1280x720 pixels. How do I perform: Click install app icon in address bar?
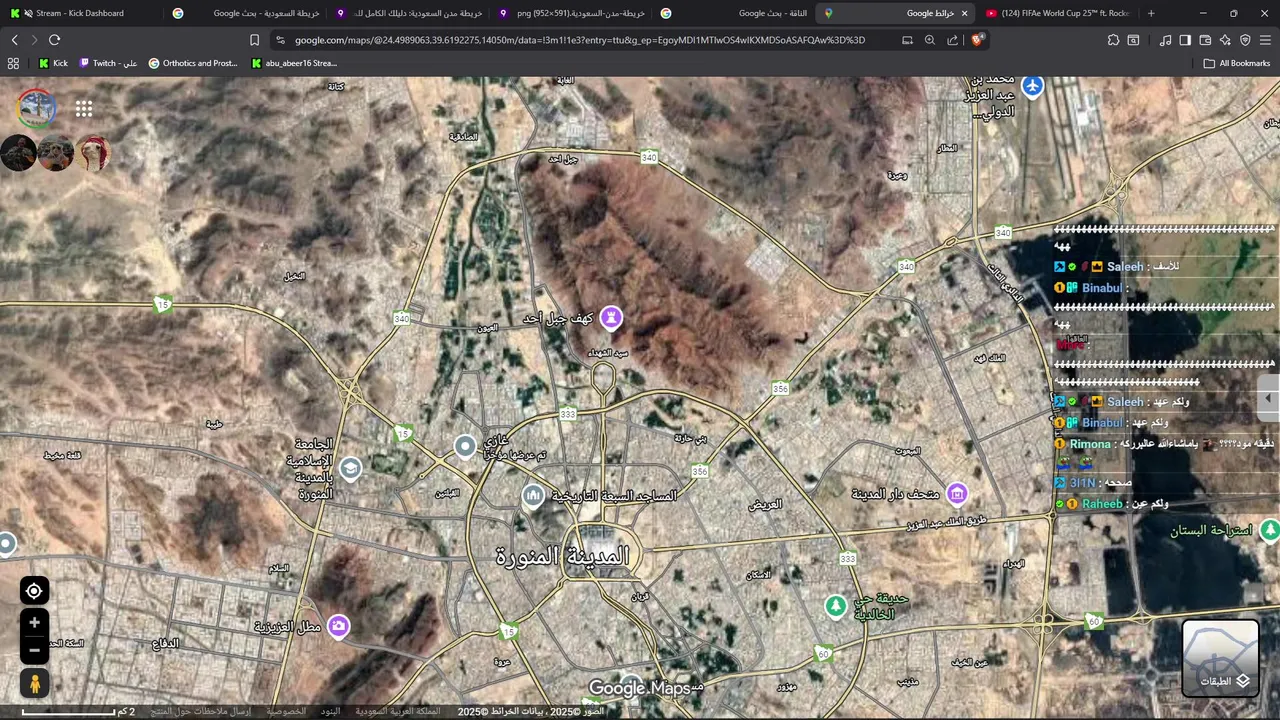coord(907,40)
